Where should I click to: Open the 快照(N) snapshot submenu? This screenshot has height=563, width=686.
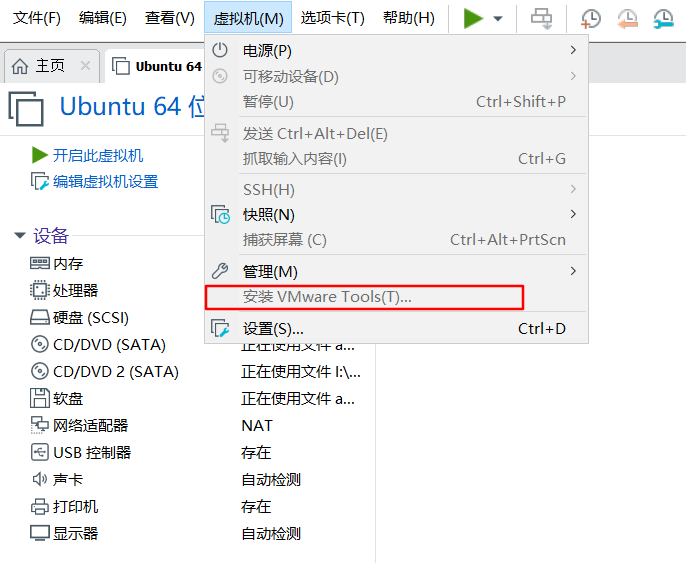397,215
